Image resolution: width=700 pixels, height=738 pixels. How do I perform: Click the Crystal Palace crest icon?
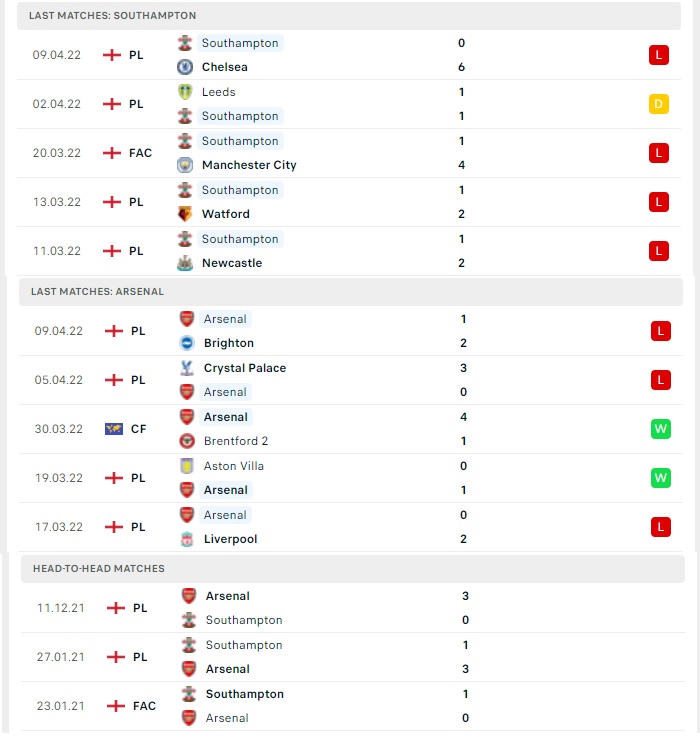tap(187, 368)
